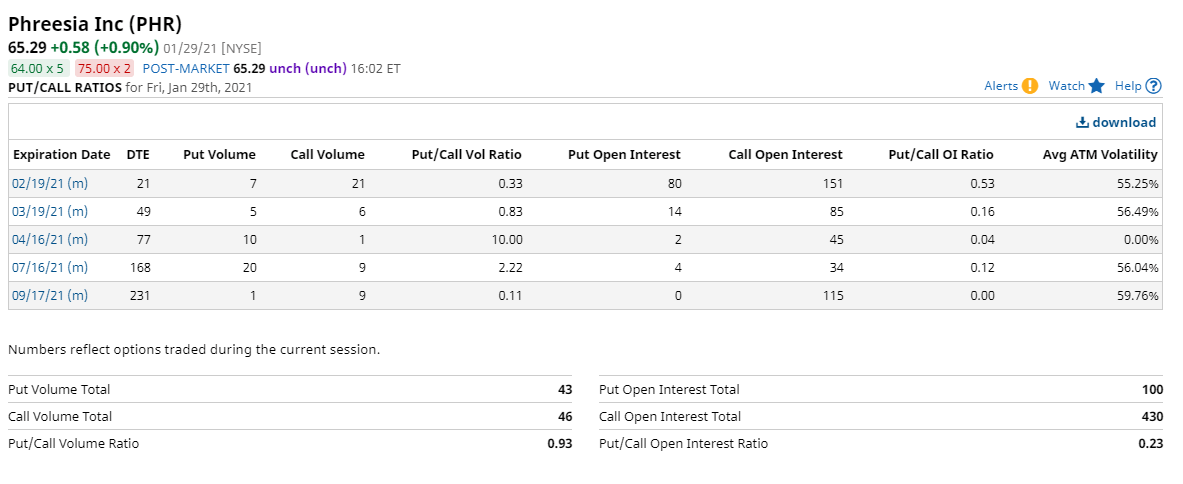This screenshot has height=484, width=1183.
Task: Click the blue Watch star icon
Action: click(x=1096, y=86)
